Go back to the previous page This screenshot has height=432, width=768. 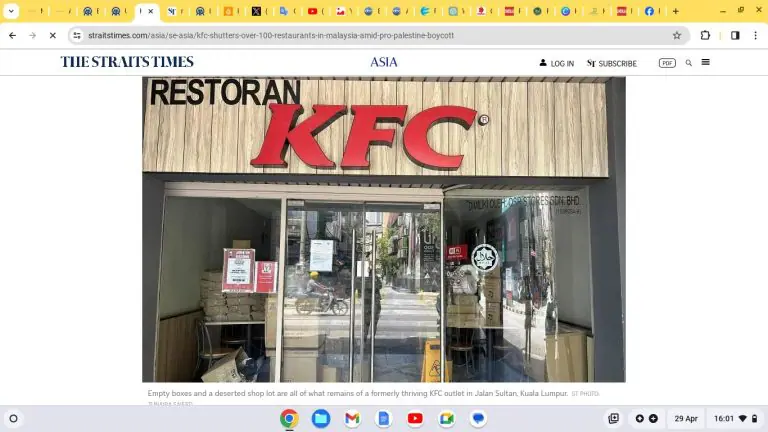(x=12, y=35)
